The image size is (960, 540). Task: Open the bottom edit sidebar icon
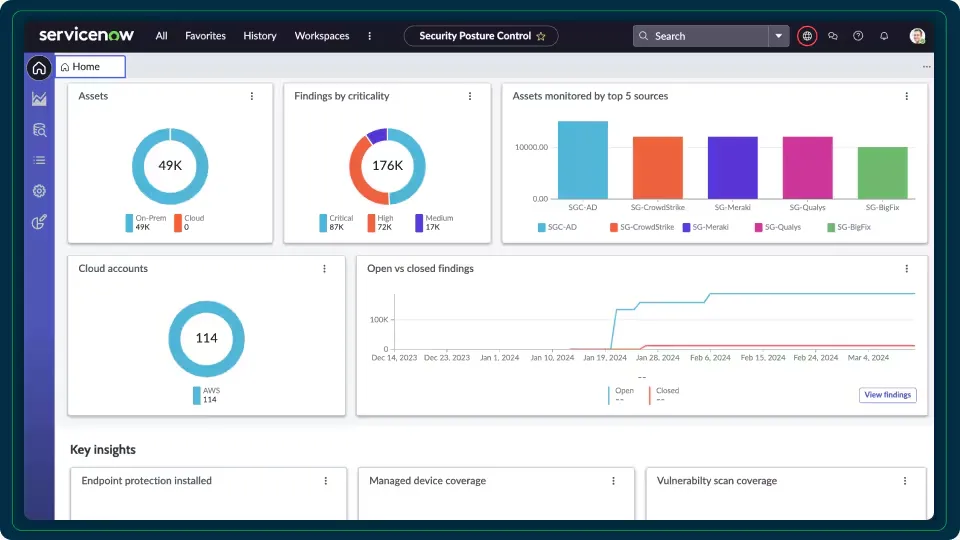[39, 222]
